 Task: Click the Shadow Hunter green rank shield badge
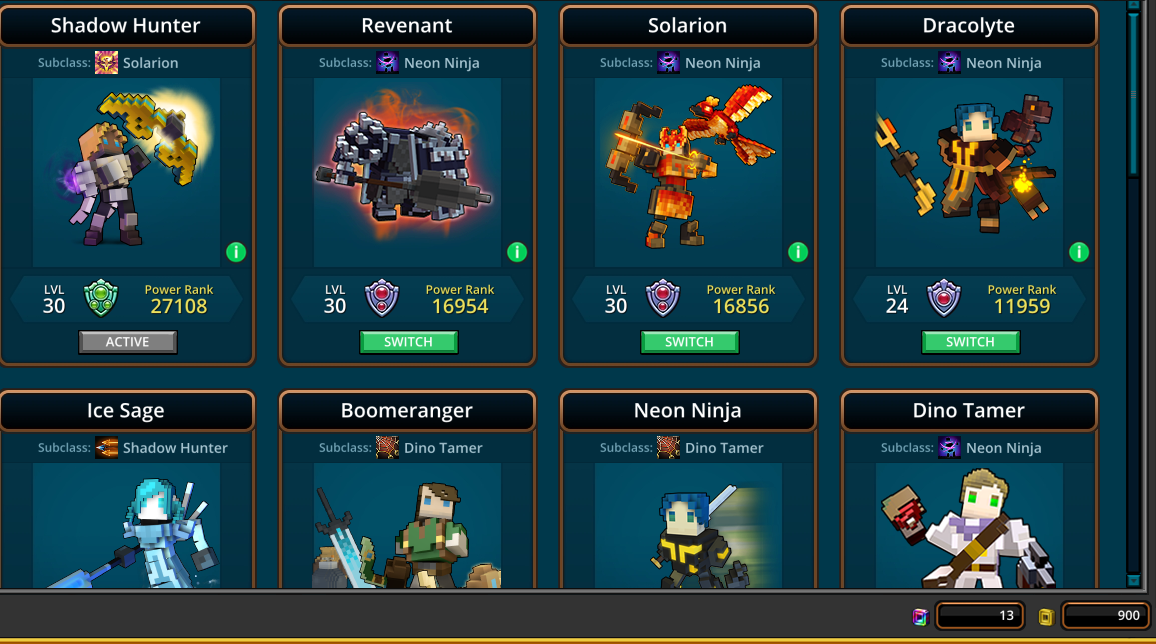coord(101,298)
